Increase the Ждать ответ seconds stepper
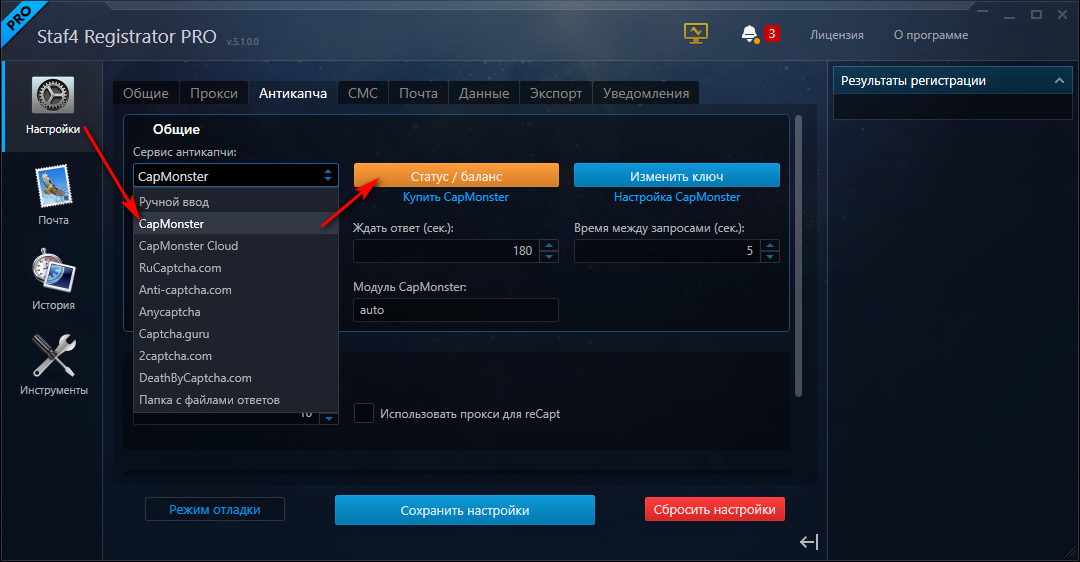The width and height of the screenshot is (1080, 562). tap(548, 246)
